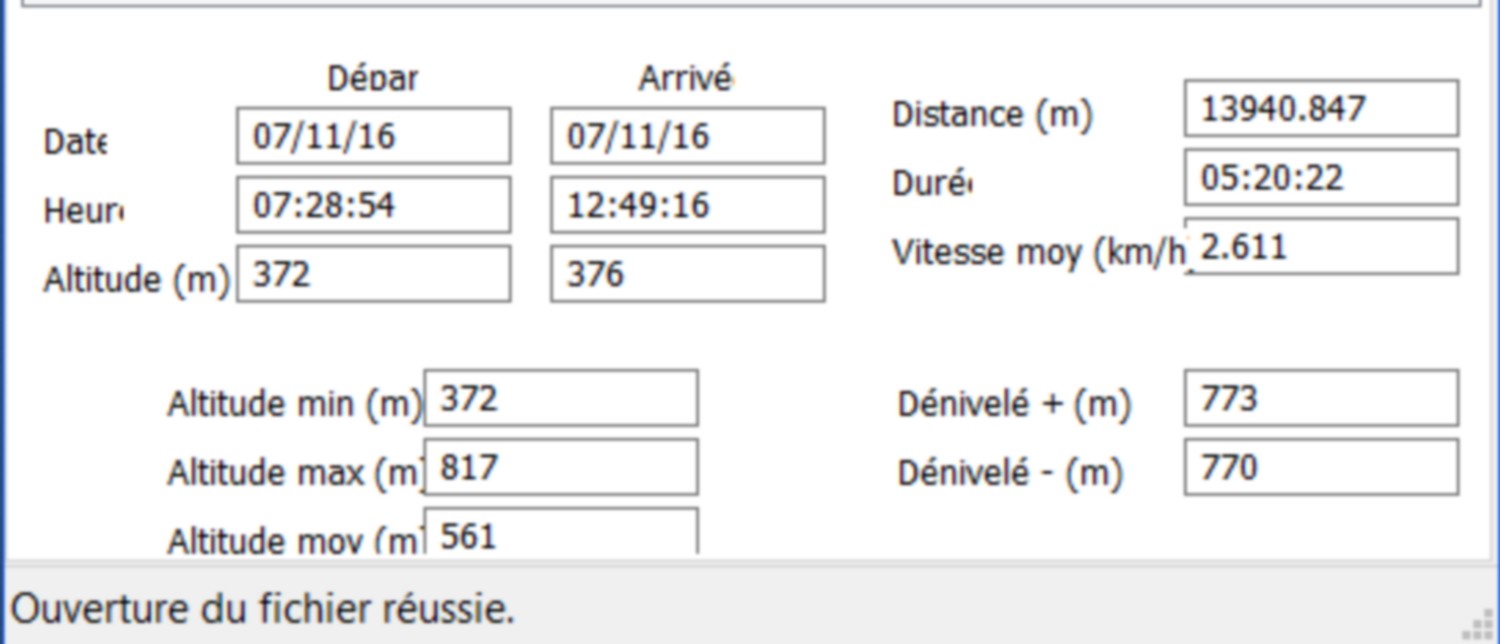The height and width of the screenshot is (644, 1500).
Task: Click the departure date field 07/11/16
Action: [x=374, y=136]
